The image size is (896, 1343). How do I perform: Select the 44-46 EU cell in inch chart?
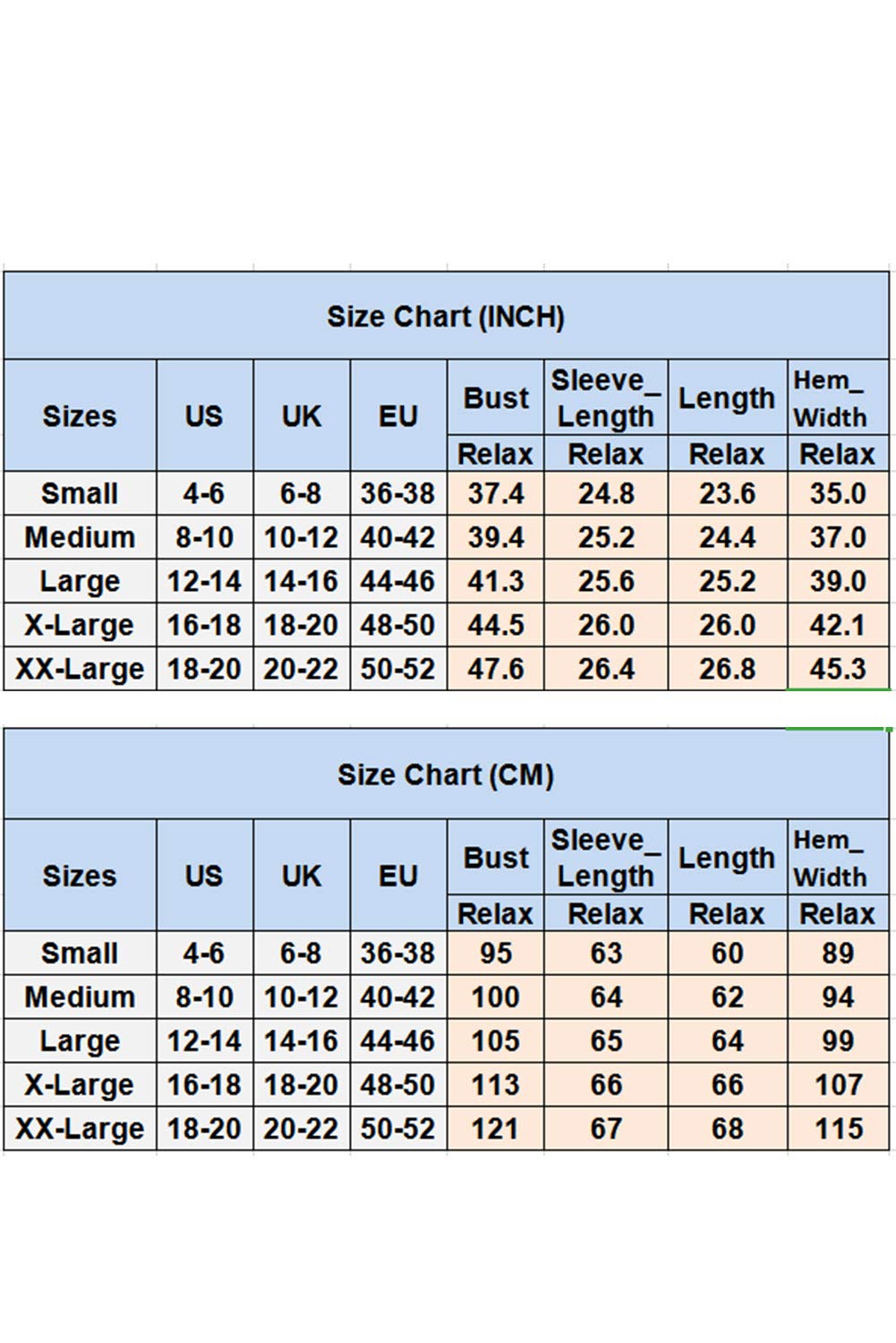(398, 581)
